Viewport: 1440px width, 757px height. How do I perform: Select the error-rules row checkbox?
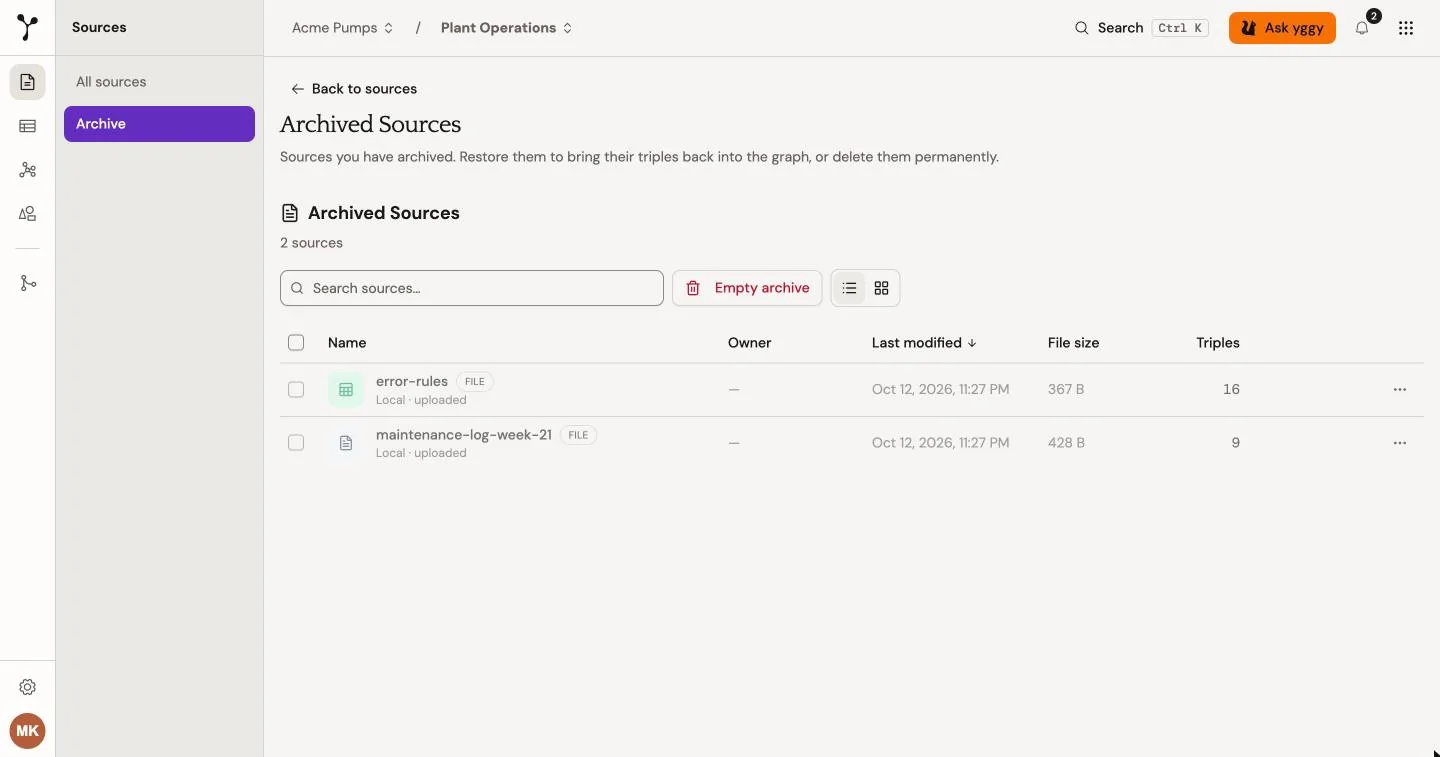296,390
